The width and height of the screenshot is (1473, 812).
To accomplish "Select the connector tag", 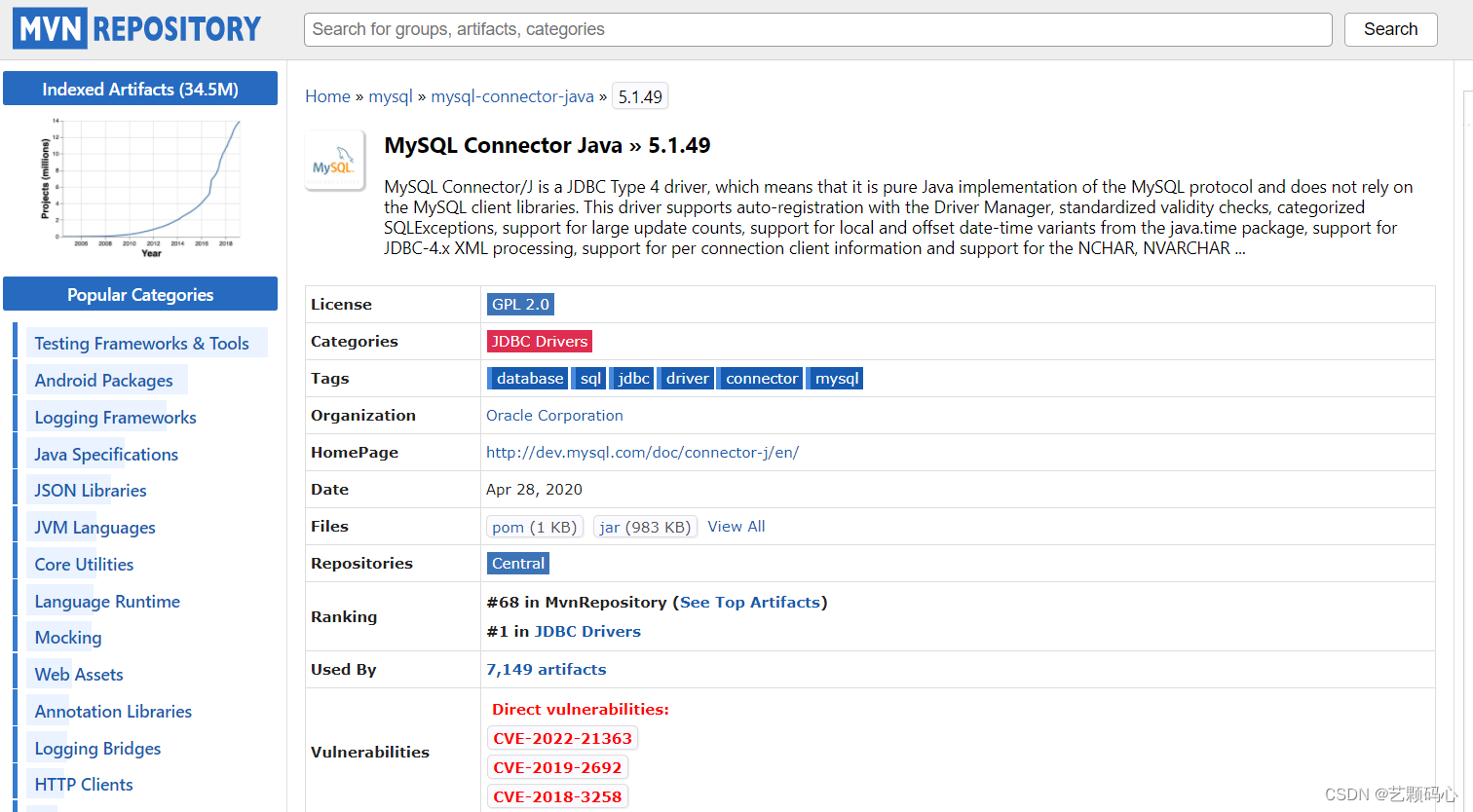I will (761, 378).
